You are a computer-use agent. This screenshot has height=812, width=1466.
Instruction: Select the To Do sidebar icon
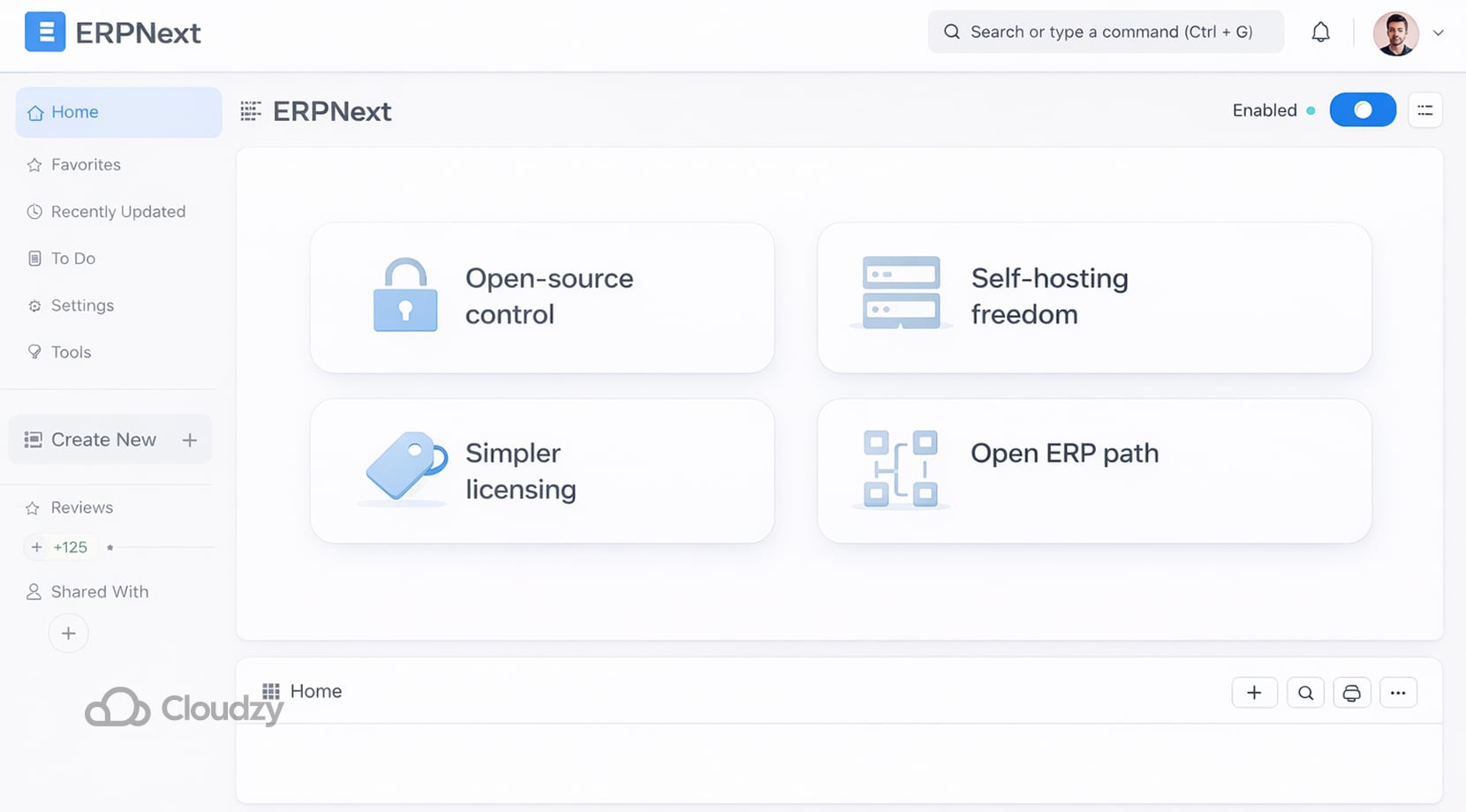[x=34, y=258]
